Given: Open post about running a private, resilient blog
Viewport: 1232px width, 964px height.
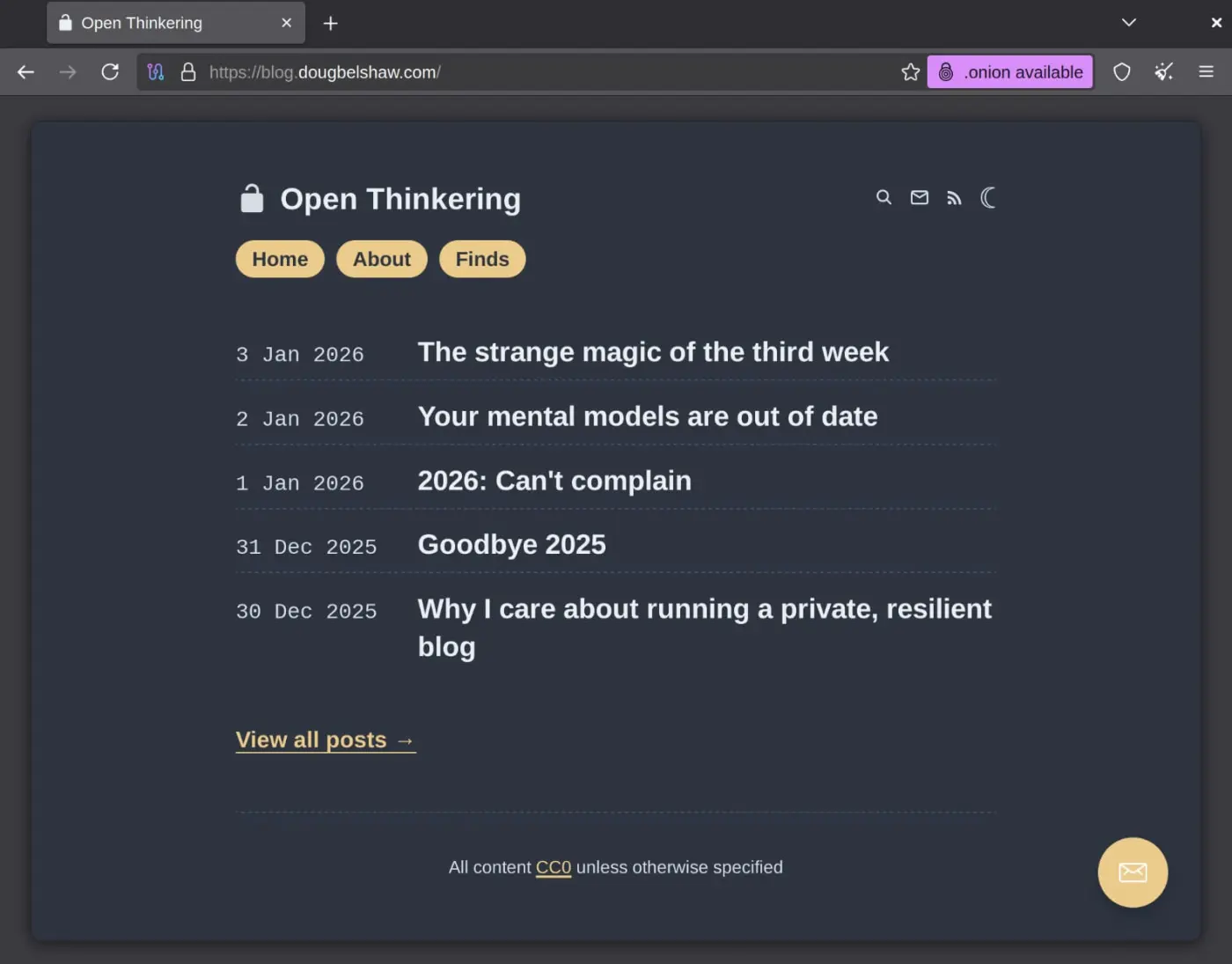Looking at the screenshot, I should (x=704, y=628).
